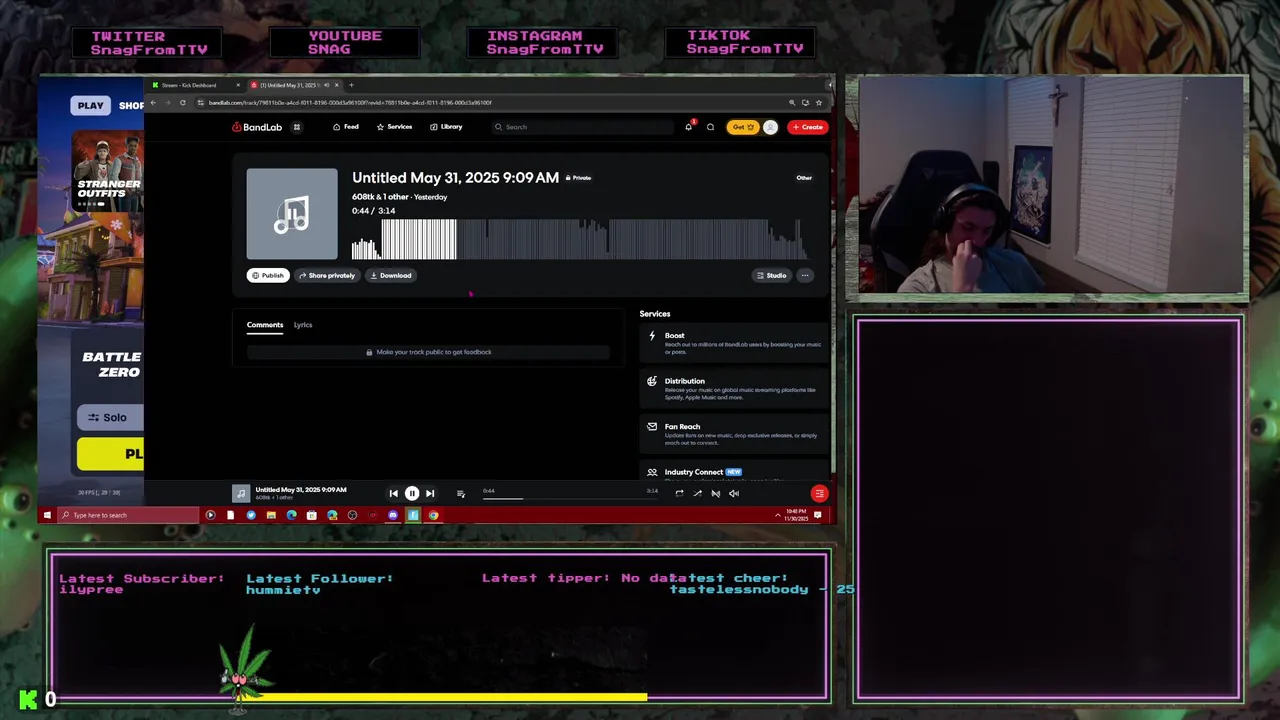Click the red menu button in player bar
Image resolution: width=1280 pixels, height=720 pixels.
[819, 493]
